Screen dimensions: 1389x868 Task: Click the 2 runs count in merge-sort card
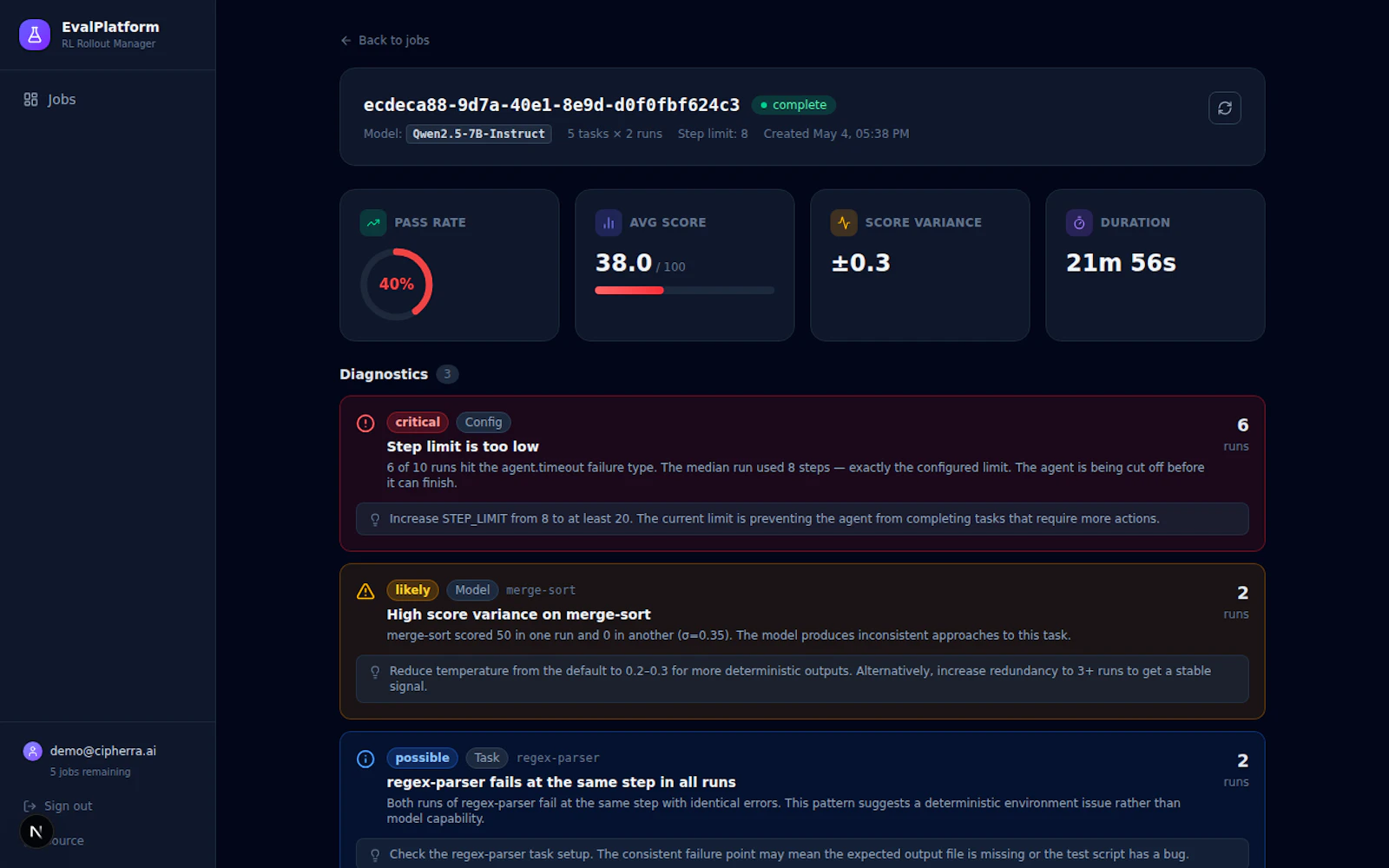point(1236,602)
